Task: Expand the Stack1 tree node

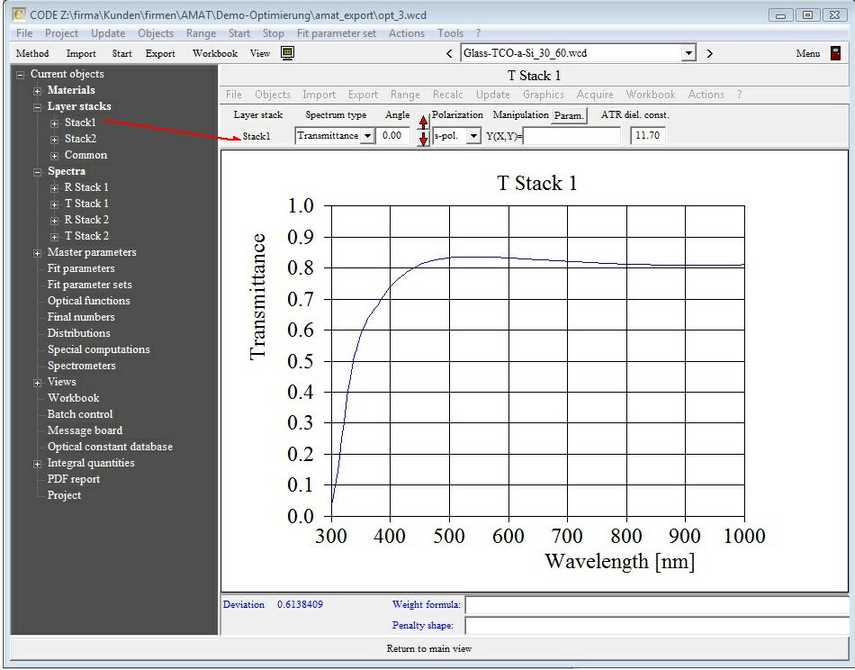Action: (55, 123)
